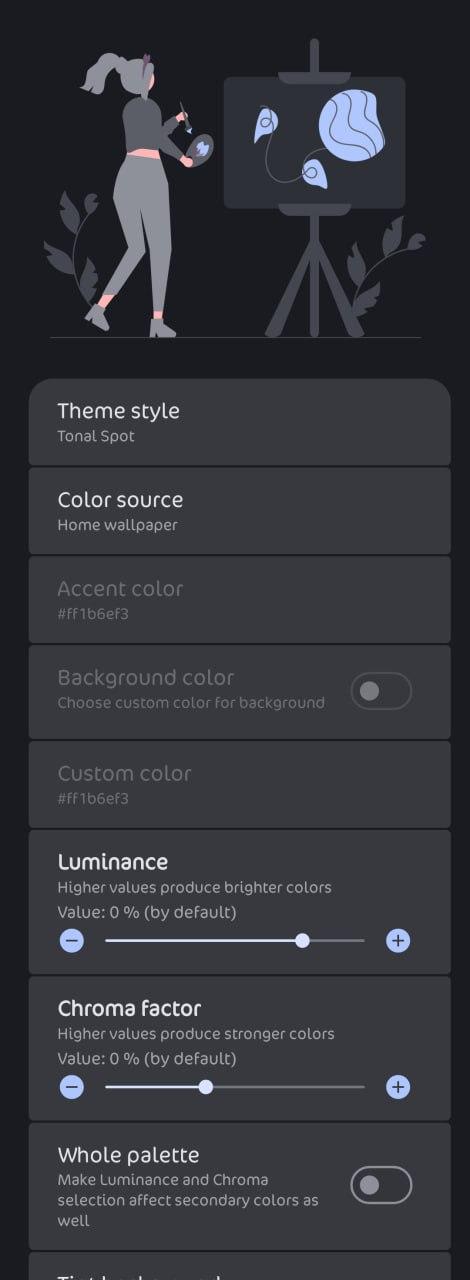Tap the Home wallpaper subtitle

pos(117,525)
